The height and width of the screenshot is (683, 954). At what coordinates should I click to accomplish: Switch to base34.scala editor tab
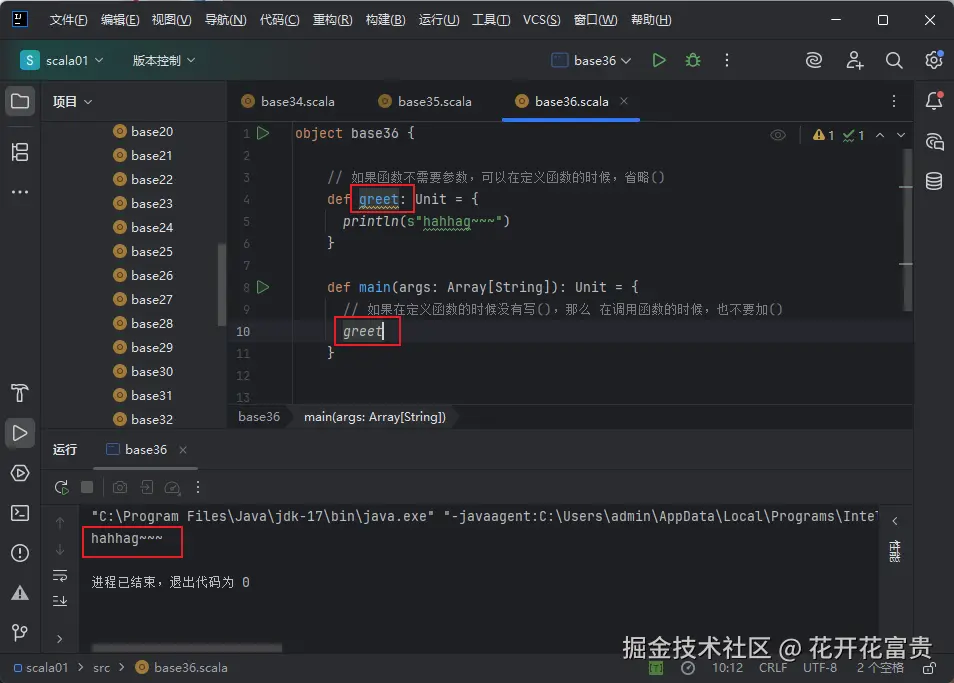tap(288, 102)
